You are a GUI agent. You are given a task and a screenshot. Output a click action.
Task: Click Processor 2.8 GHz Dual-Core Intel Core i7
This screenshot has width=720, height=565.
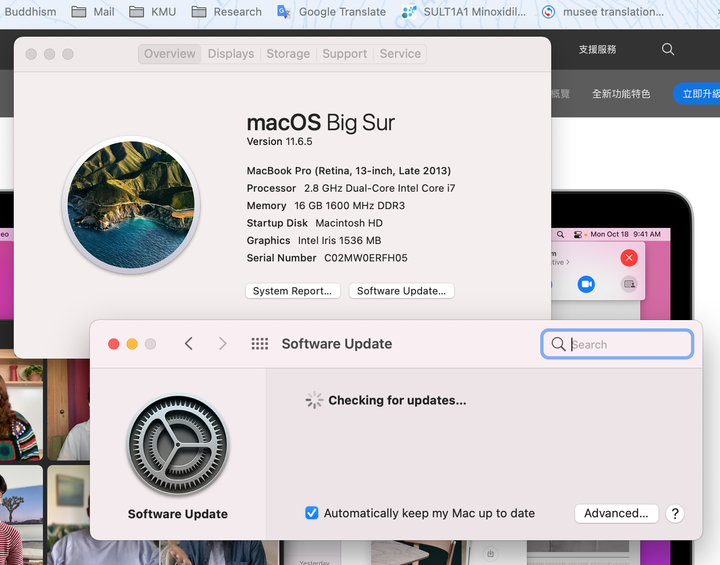[x=351, y=188]
